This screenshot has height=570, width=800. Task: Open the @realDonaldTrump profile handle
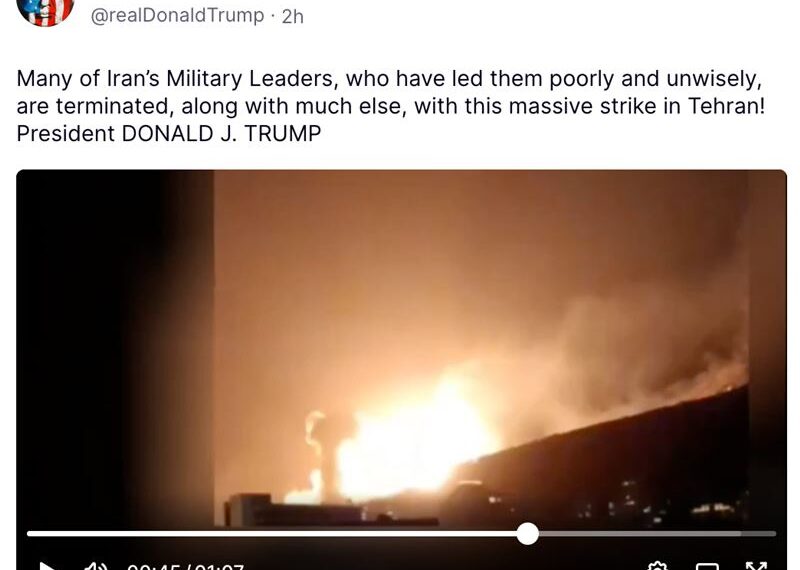(x=177, y=15)
